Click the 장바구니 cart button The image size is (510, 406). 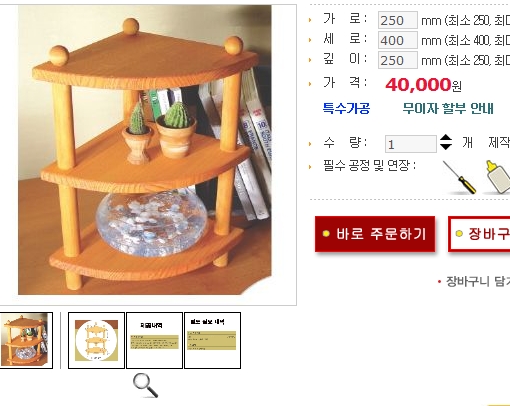(x=479, y=234)
